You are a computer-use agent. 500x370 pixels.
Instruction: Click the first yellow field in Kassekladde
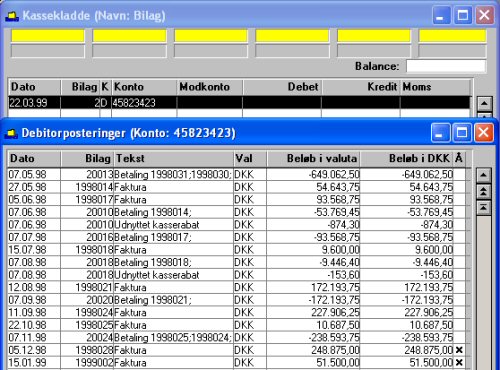click(x=48, y=36)
